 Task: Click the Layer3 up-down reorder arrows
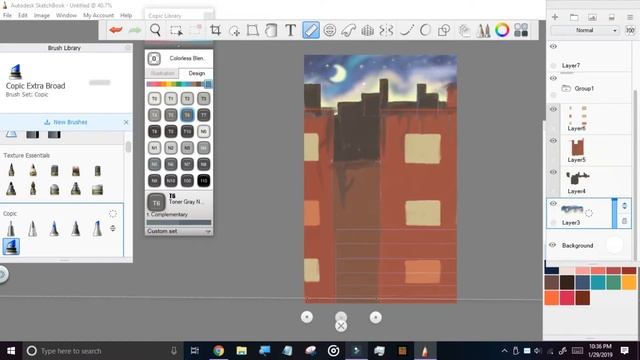point(624,206)
